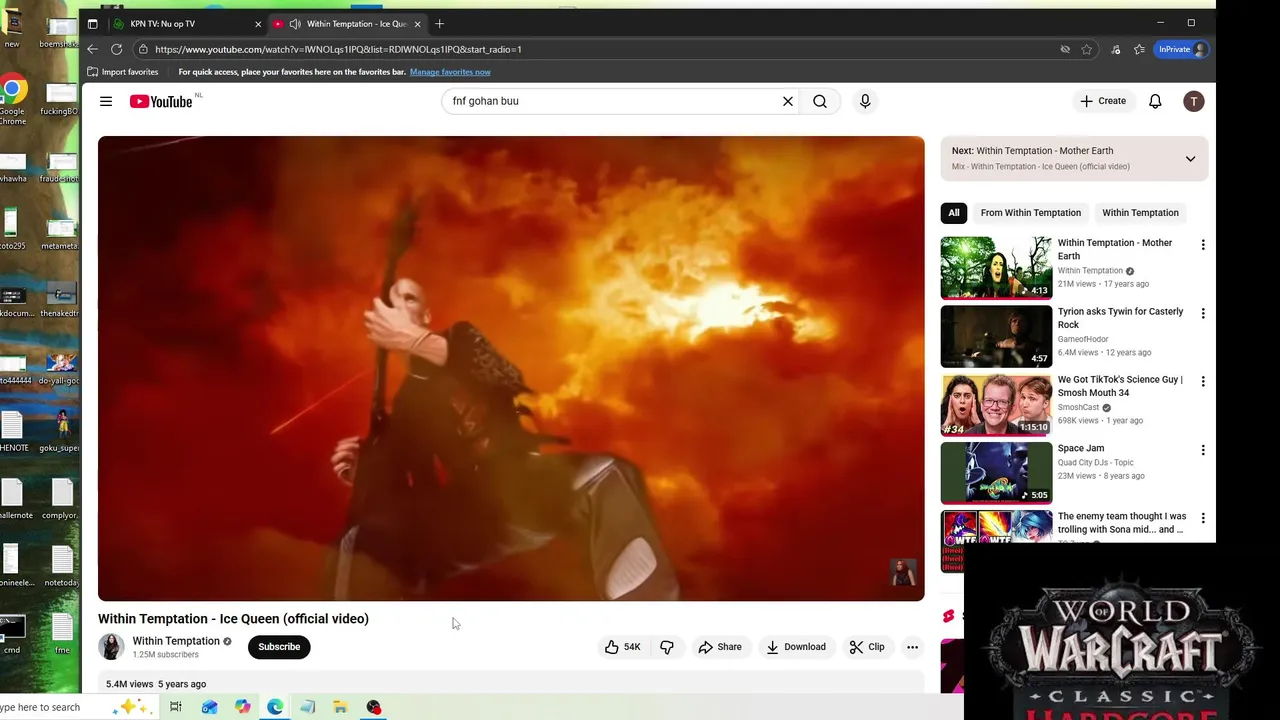Open the Tyrion asks Tywin for Casterly Rock title

[x=1120, y=318]
